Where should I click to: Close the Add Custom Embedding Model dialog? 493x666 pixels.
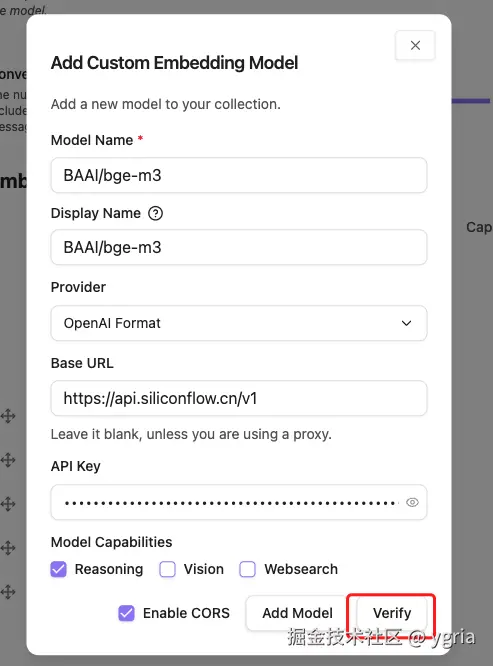415,45
